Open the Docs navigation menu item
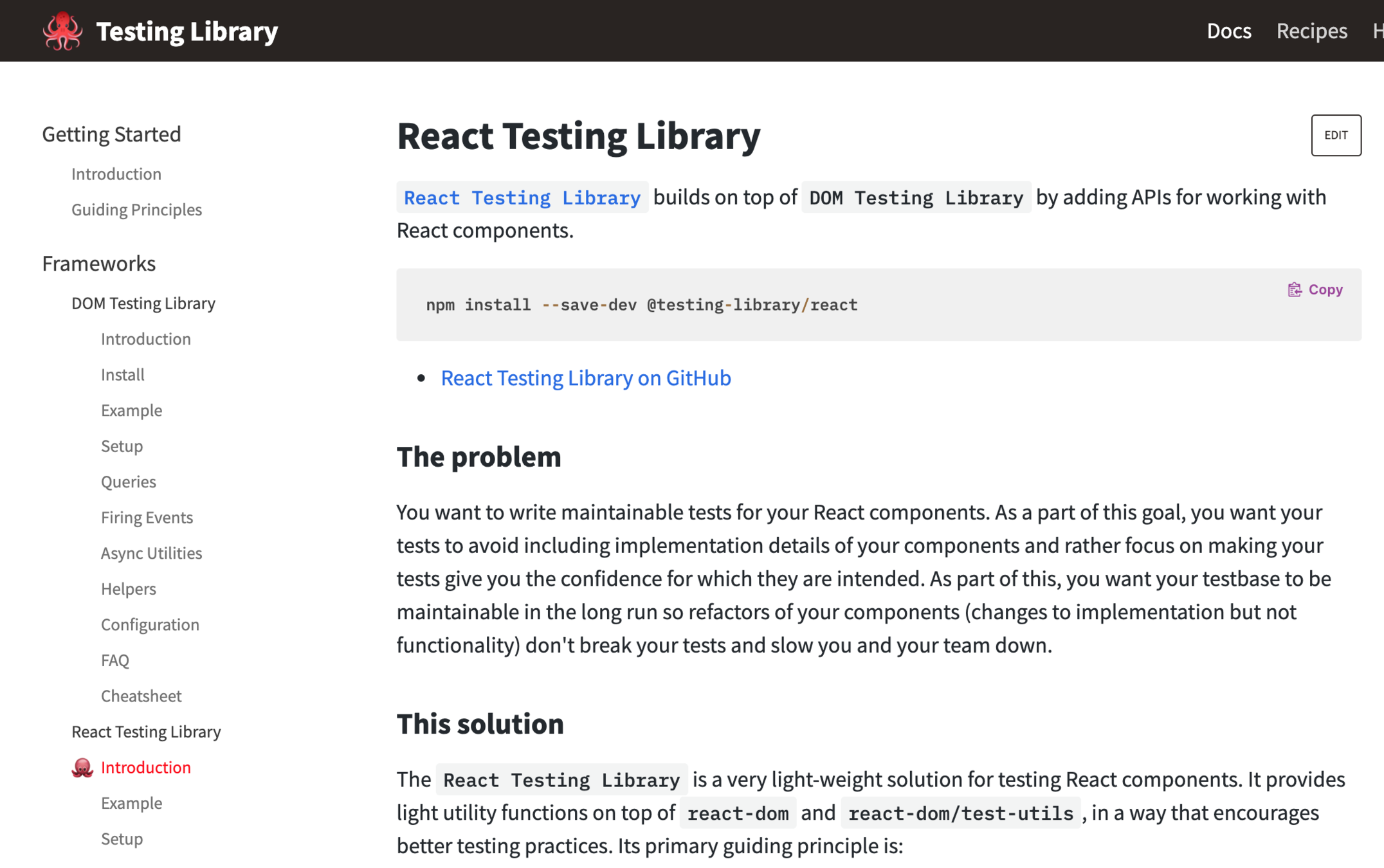This screenshot has height=868, width=1384. pos(1228,31)
